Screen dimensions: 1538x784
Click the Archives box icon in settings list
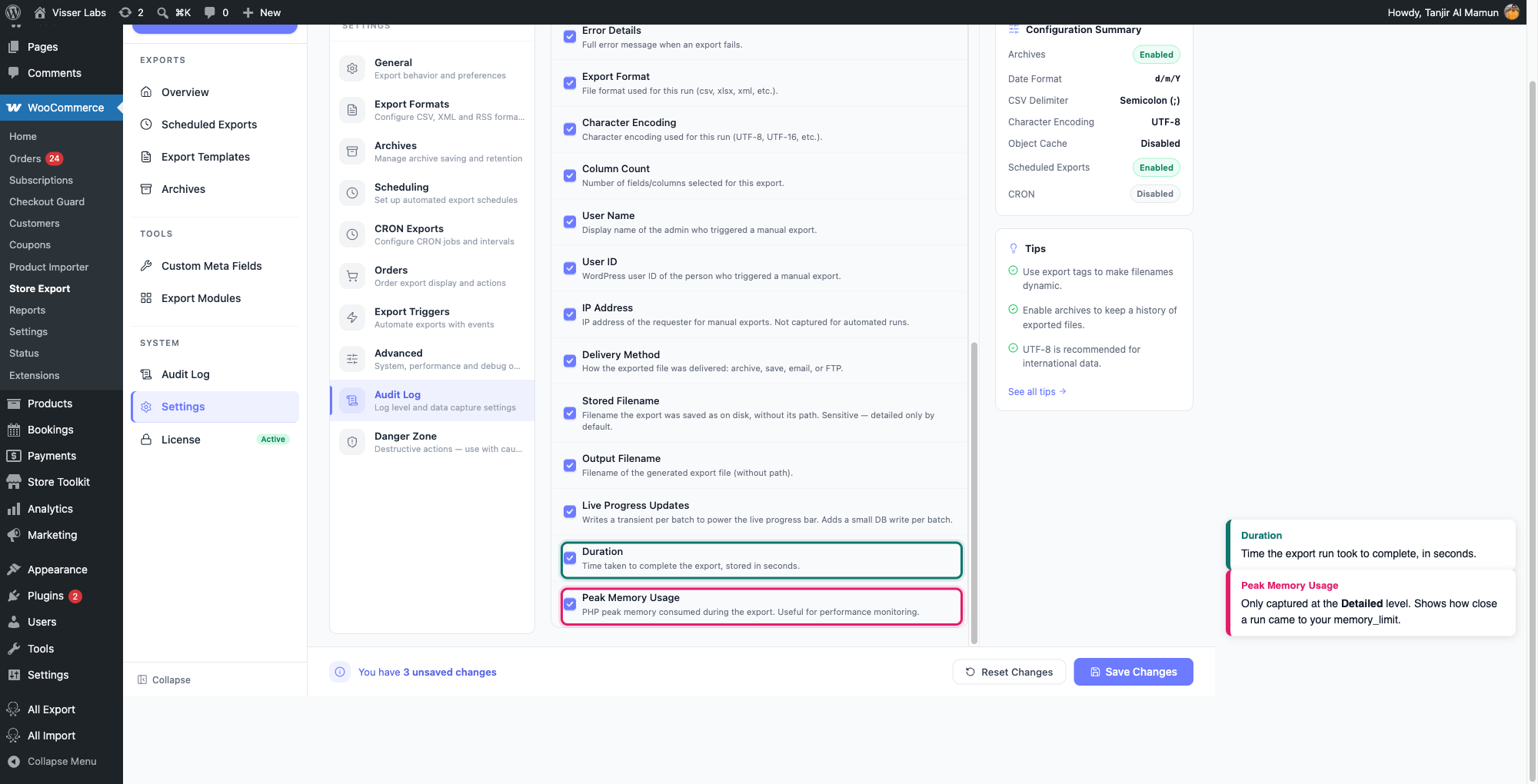click(352, 151)
